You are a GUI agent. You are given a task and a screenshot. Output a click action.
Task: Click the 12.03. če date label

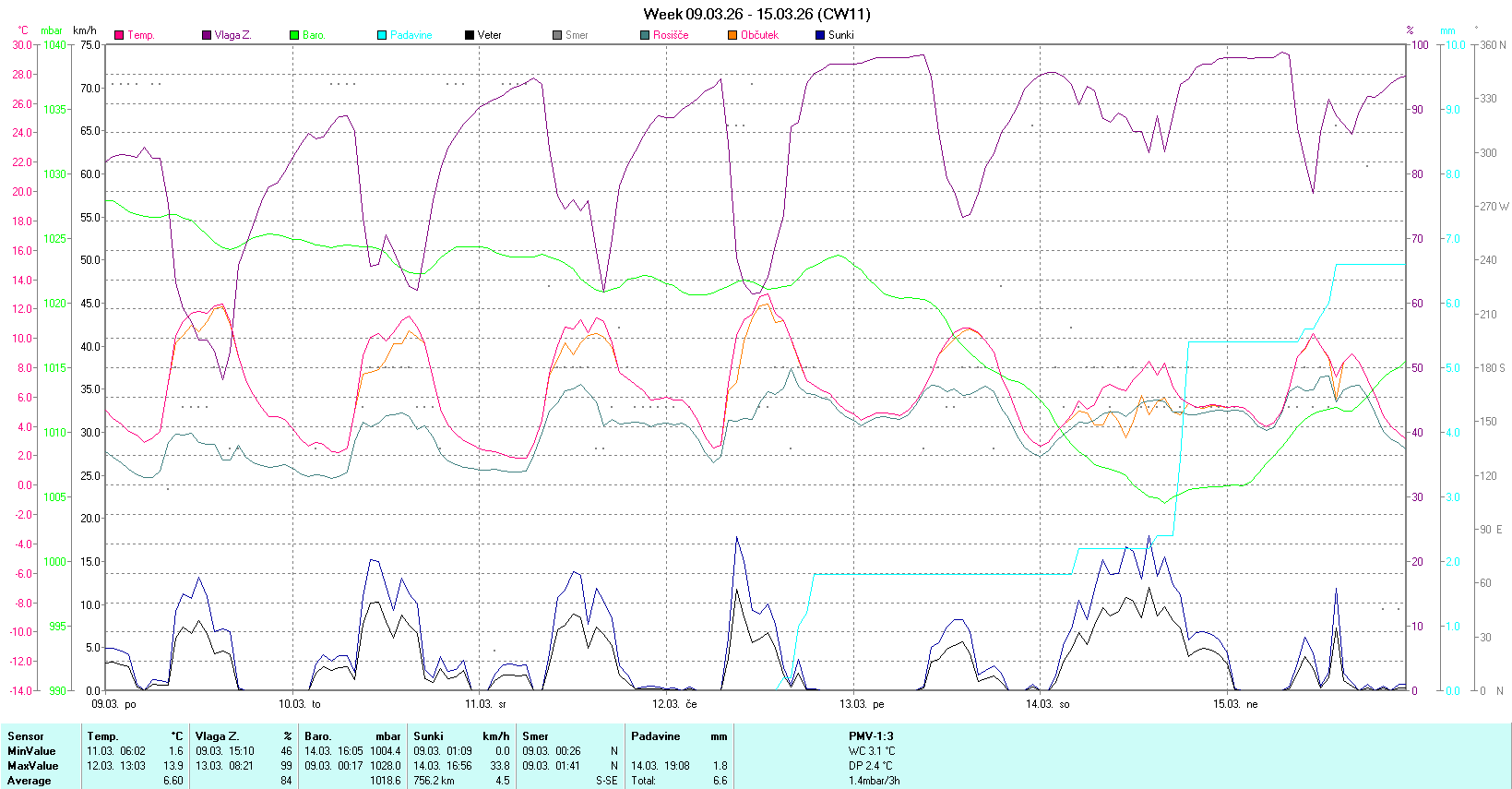(674, 704)
